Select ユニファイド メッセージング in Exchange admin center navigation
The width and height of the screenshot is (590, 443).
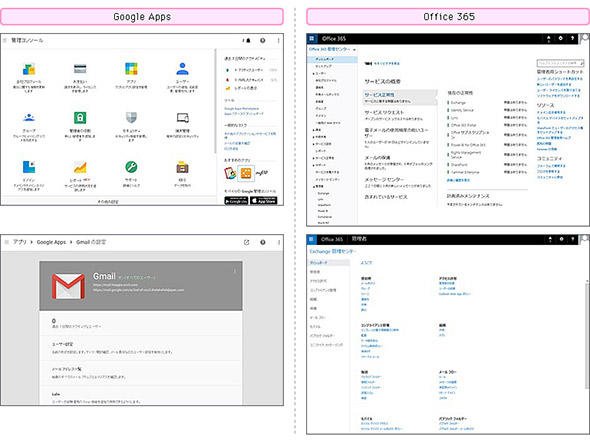pyautogui.click(x=326, y=344)
